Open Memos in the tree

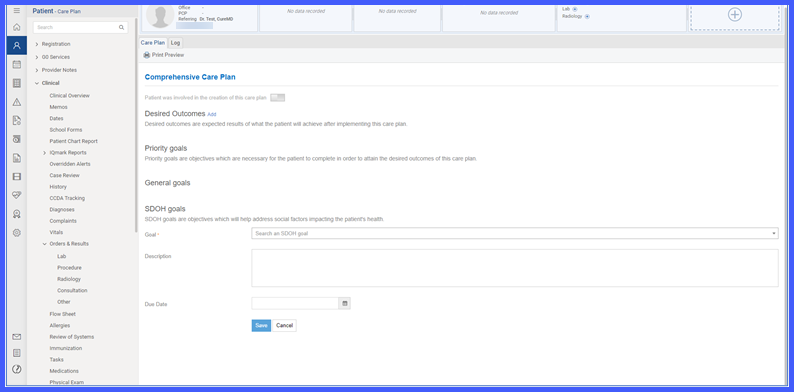pyautogui.click(x=58, y=107)
